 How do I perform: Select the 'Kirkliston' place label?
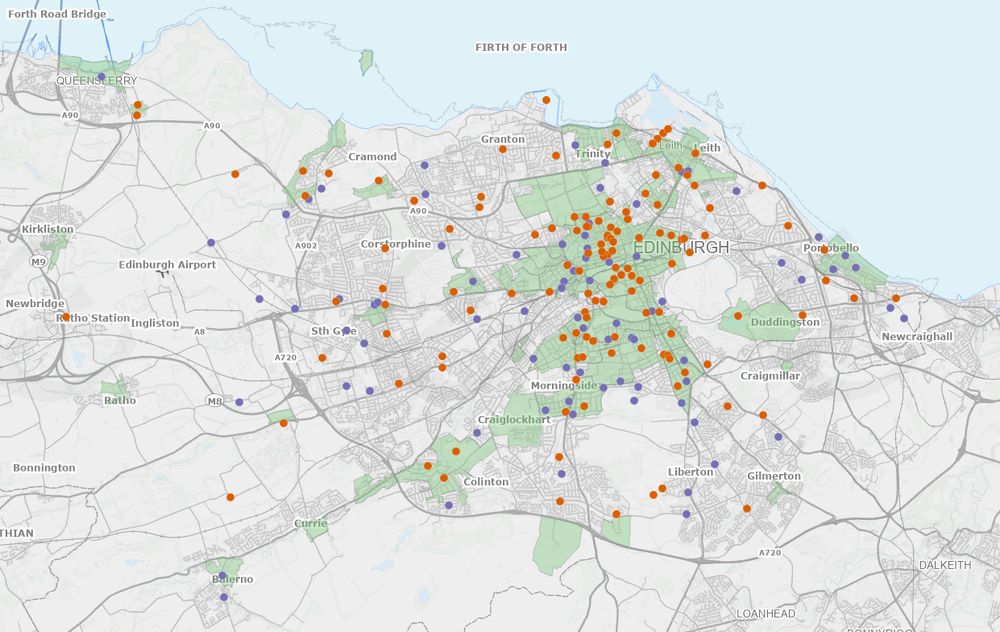[48, 229]
